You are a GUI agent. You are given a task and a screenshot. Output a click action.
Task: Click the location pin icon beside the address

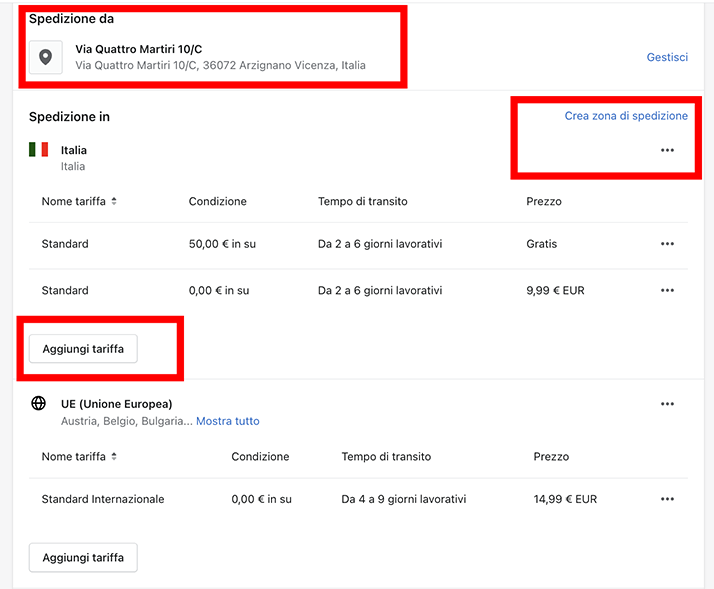(46, 57)
